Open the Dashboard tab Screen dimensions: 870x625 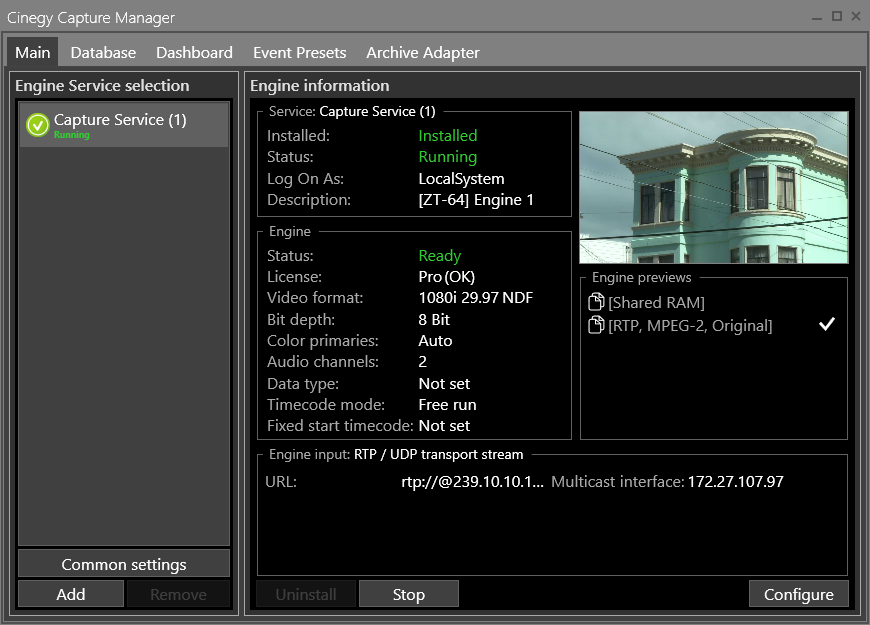194,53
